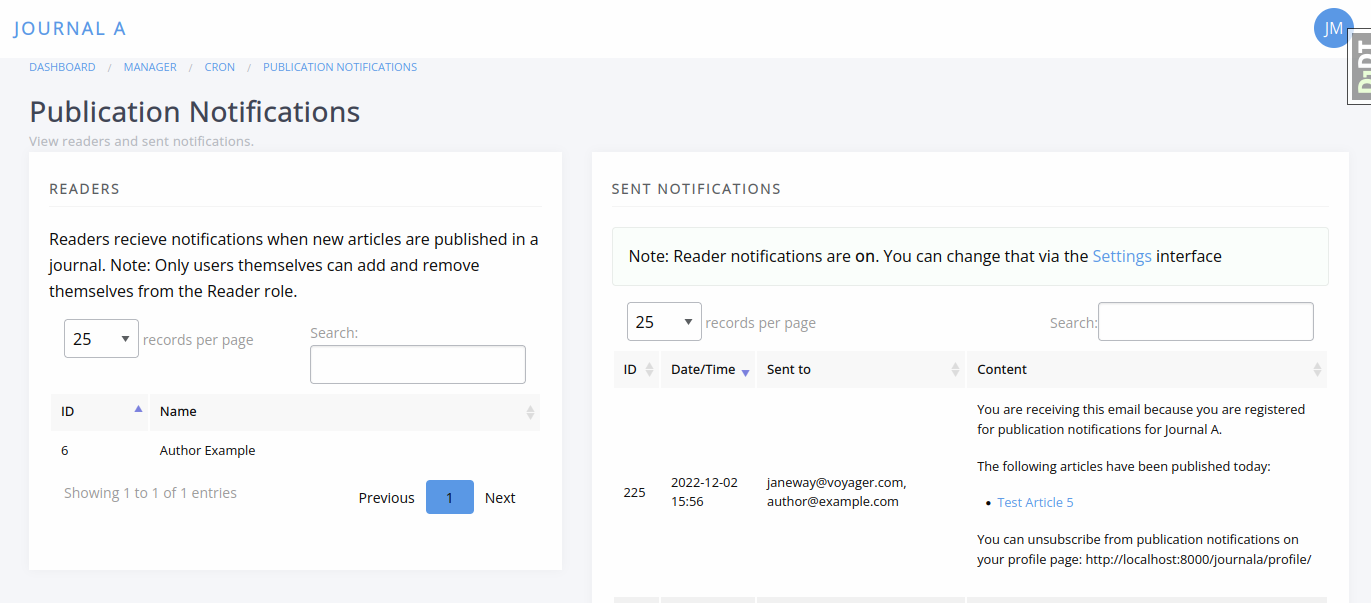This screenshot has height=603, width=1371.
Task: Open the JM user avatar menu
Action: 1333,28
